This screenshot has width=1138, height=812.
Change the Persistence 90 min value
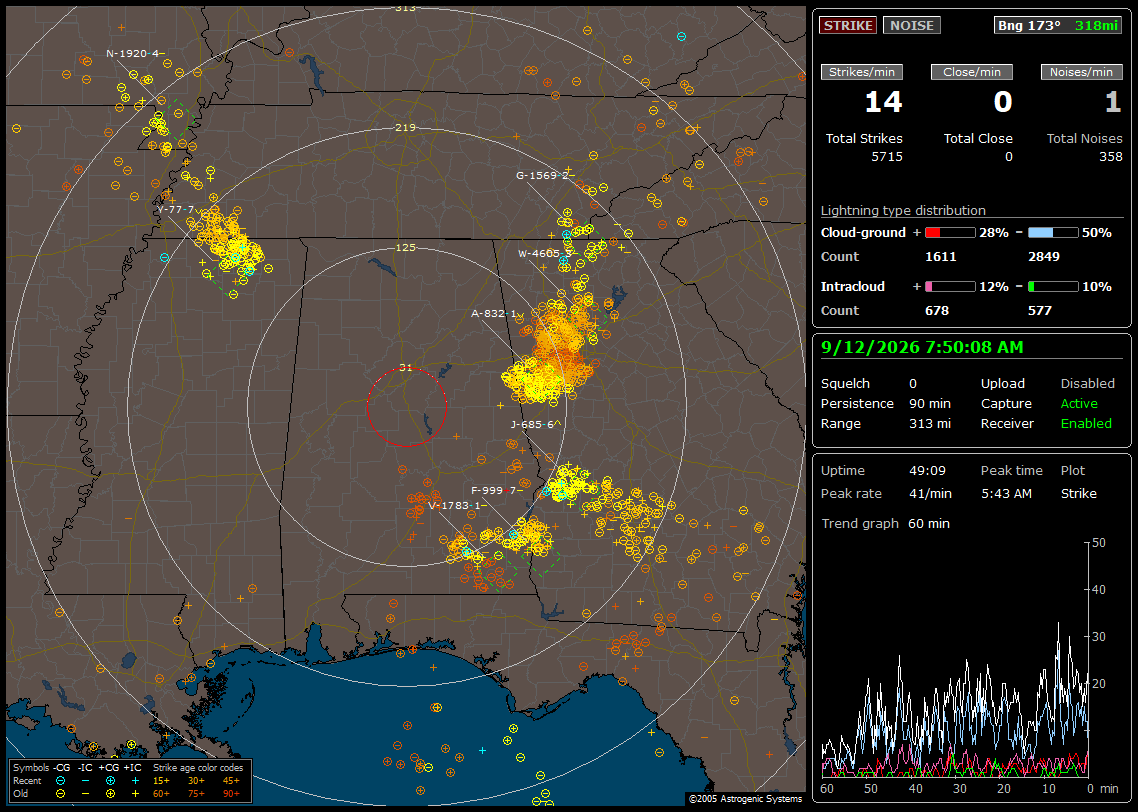(930, 403)
